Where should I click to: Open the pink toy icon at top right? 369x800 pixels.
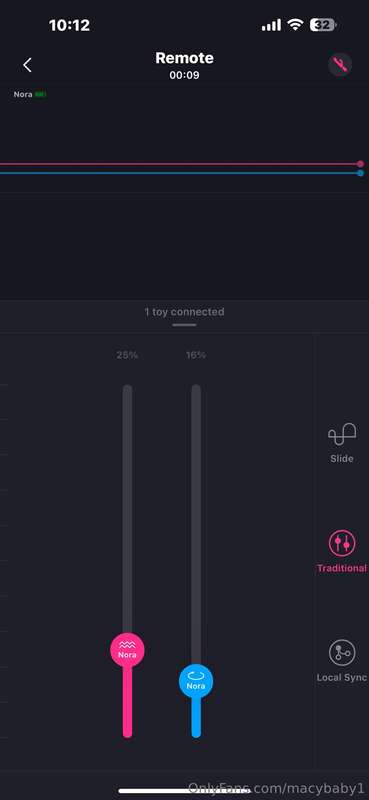340,65
